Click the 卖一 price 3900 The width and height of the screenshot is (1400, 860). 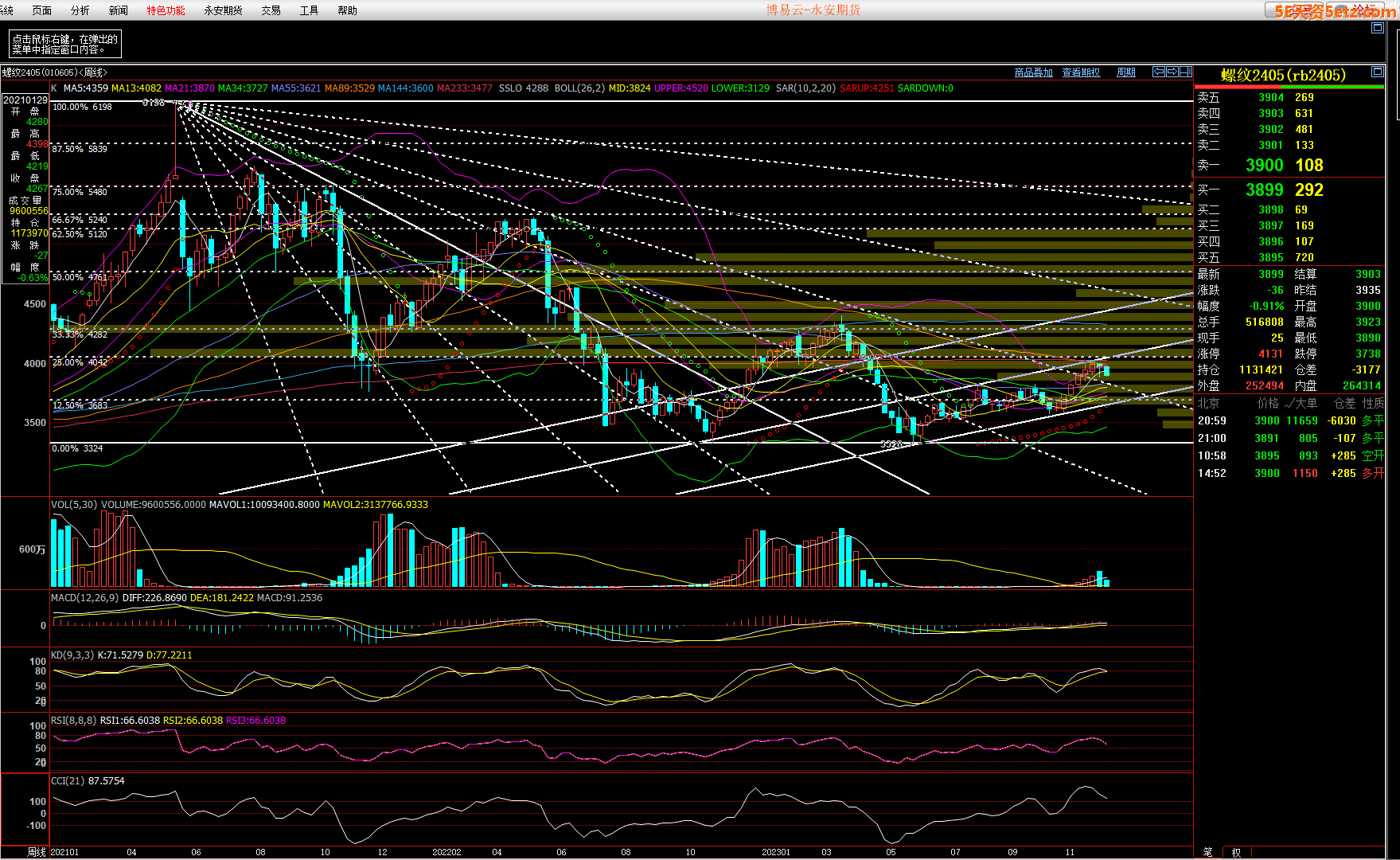[x=1264, y=166]
